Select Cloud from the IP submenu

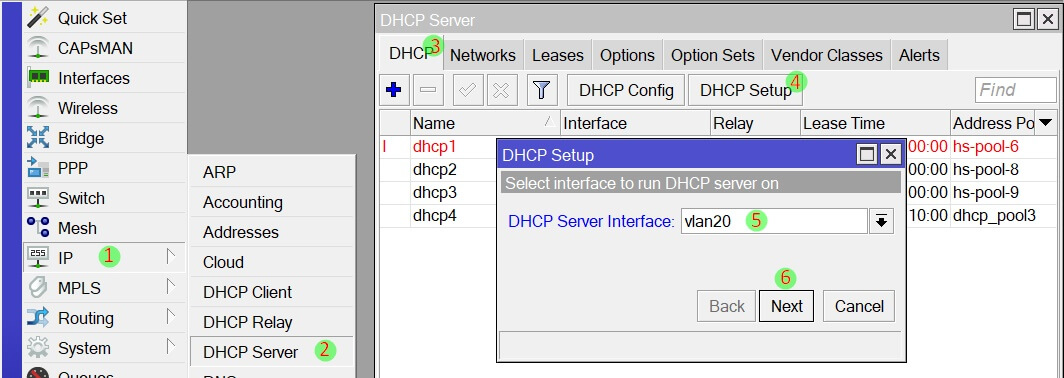[271, 262]
